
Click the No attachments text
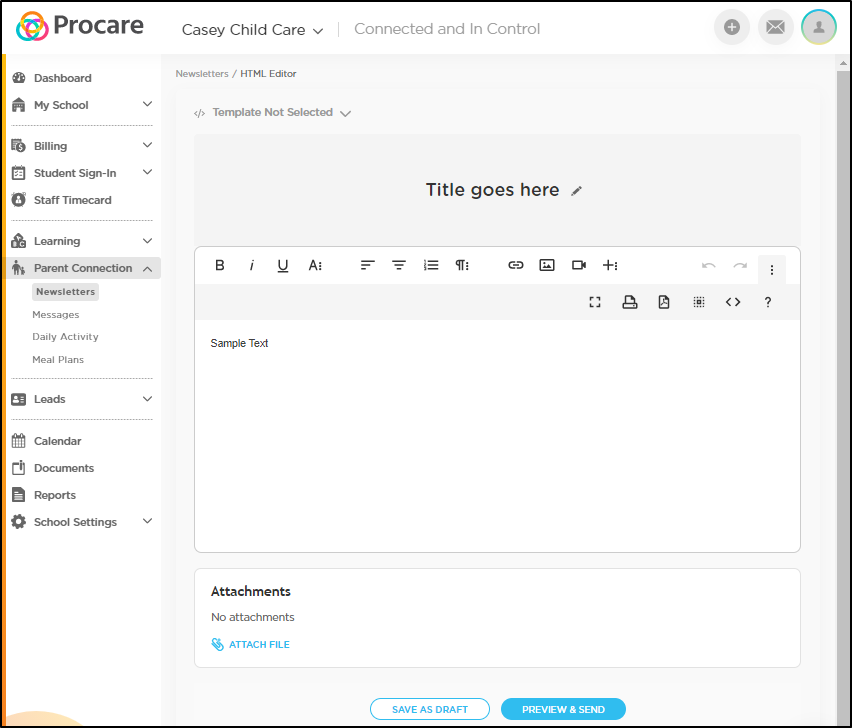pyautogui.click(x=253, y=617)
